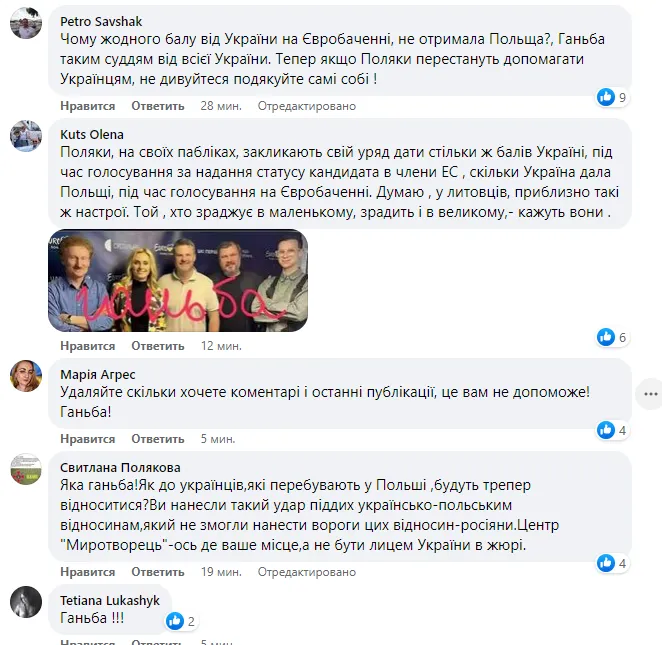Show edit history under Petro Savshak's comment
This screenshot has height=645, width=662.
(307, 106)
